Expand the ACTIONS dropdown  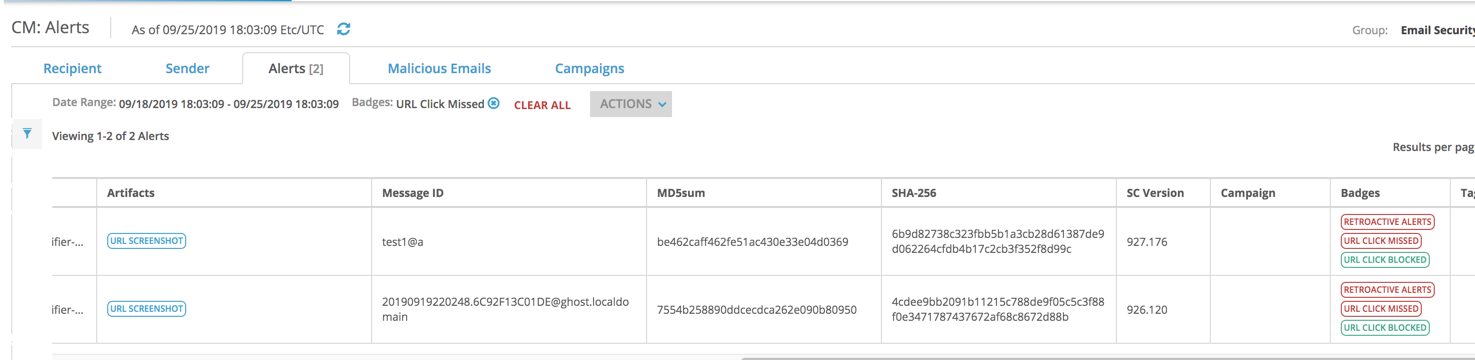[631, 103]
